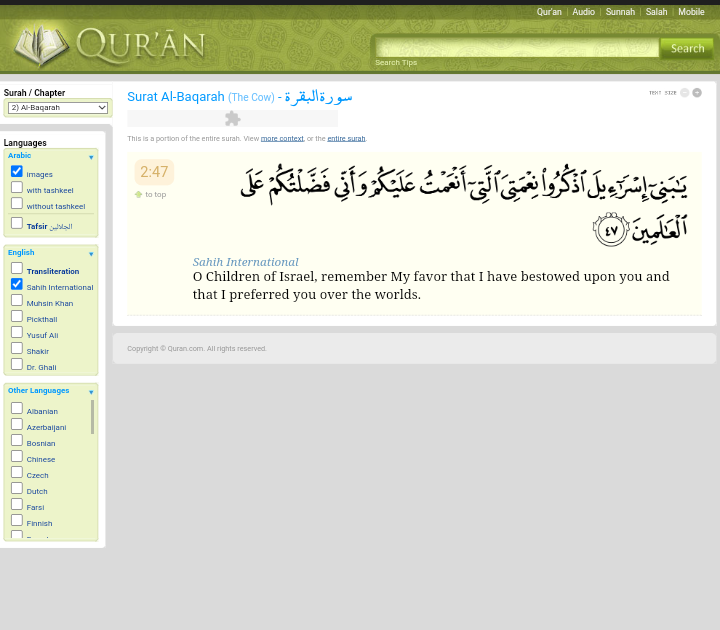Click the missing plugin puzzle icon
This screenshot has width=720, height=630.
coord(233,118)
